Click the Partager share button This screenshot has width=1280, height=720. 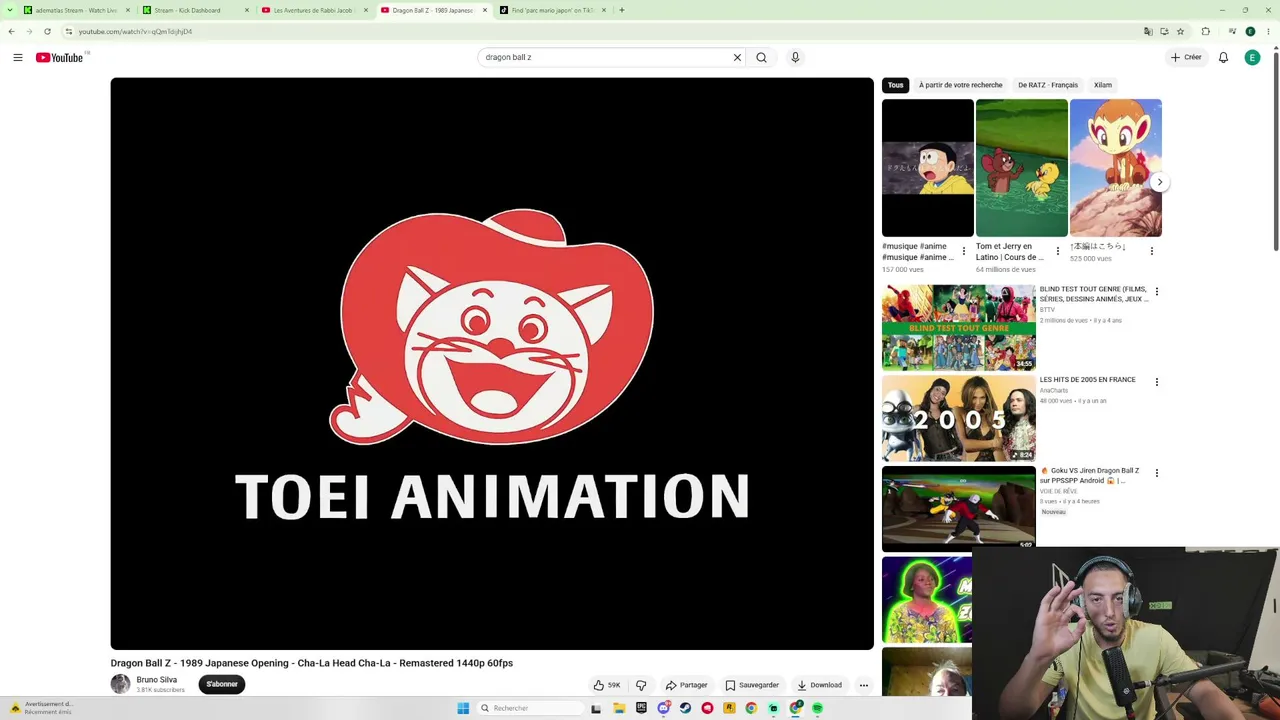pyautogui.click(x=686, y=685)
